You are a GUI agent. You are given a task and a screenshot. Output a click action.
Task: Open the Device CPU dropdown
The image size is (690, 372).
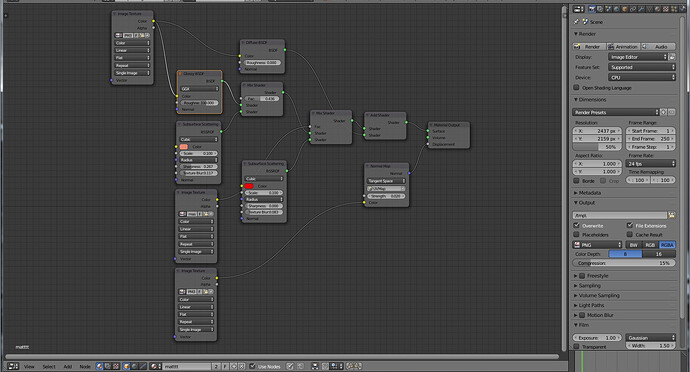click(642, 77)
